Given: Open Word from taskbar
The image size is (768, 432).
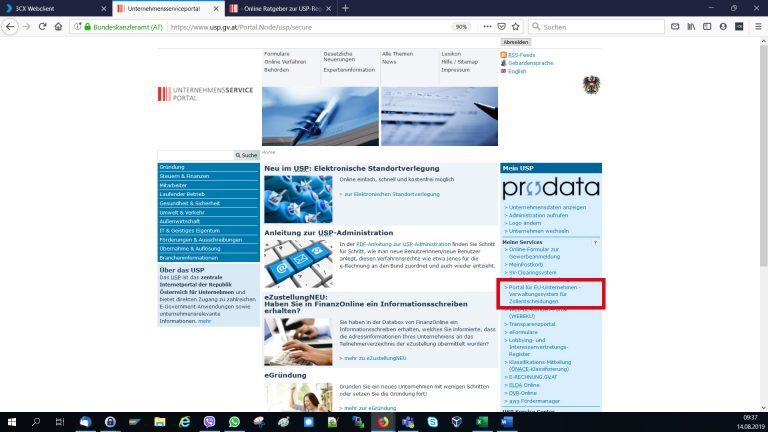Looking at the screenshot, I should [x=507, y=422].
